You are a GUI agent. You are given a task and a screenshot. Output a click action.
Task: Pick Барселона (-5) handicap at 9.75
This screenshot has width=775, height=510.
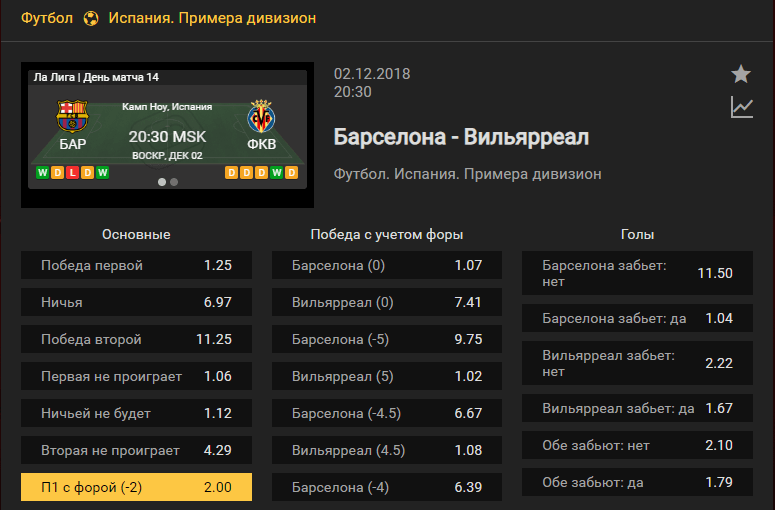click(x=387, y=340)
